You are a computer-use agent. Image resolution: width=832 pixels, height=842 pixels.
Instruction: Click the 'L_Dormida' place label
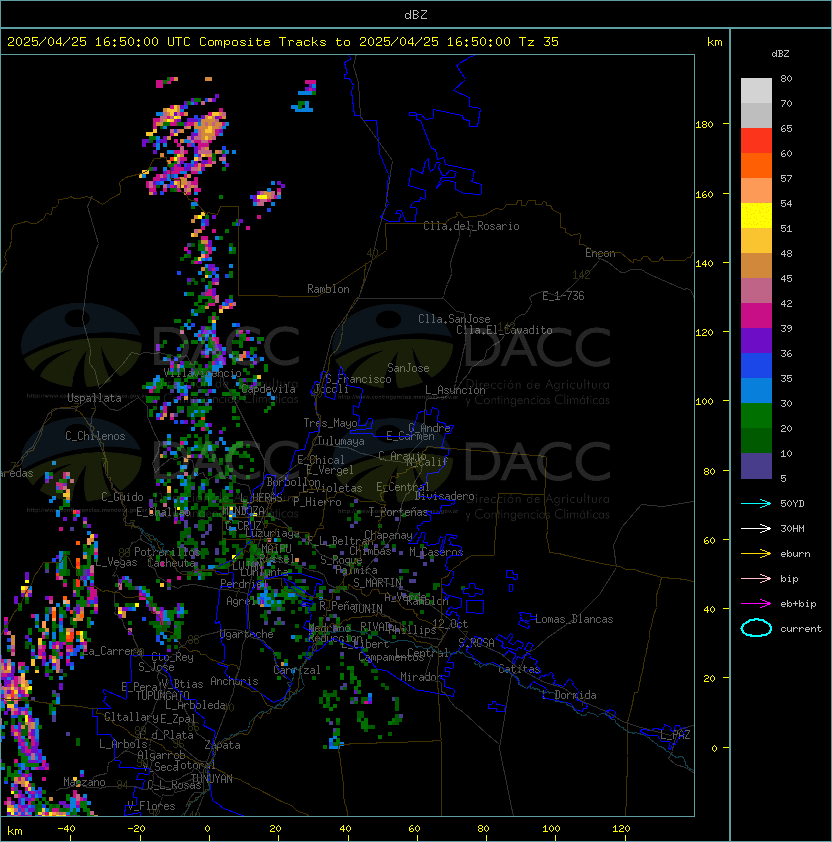click(x=569, y=695)
